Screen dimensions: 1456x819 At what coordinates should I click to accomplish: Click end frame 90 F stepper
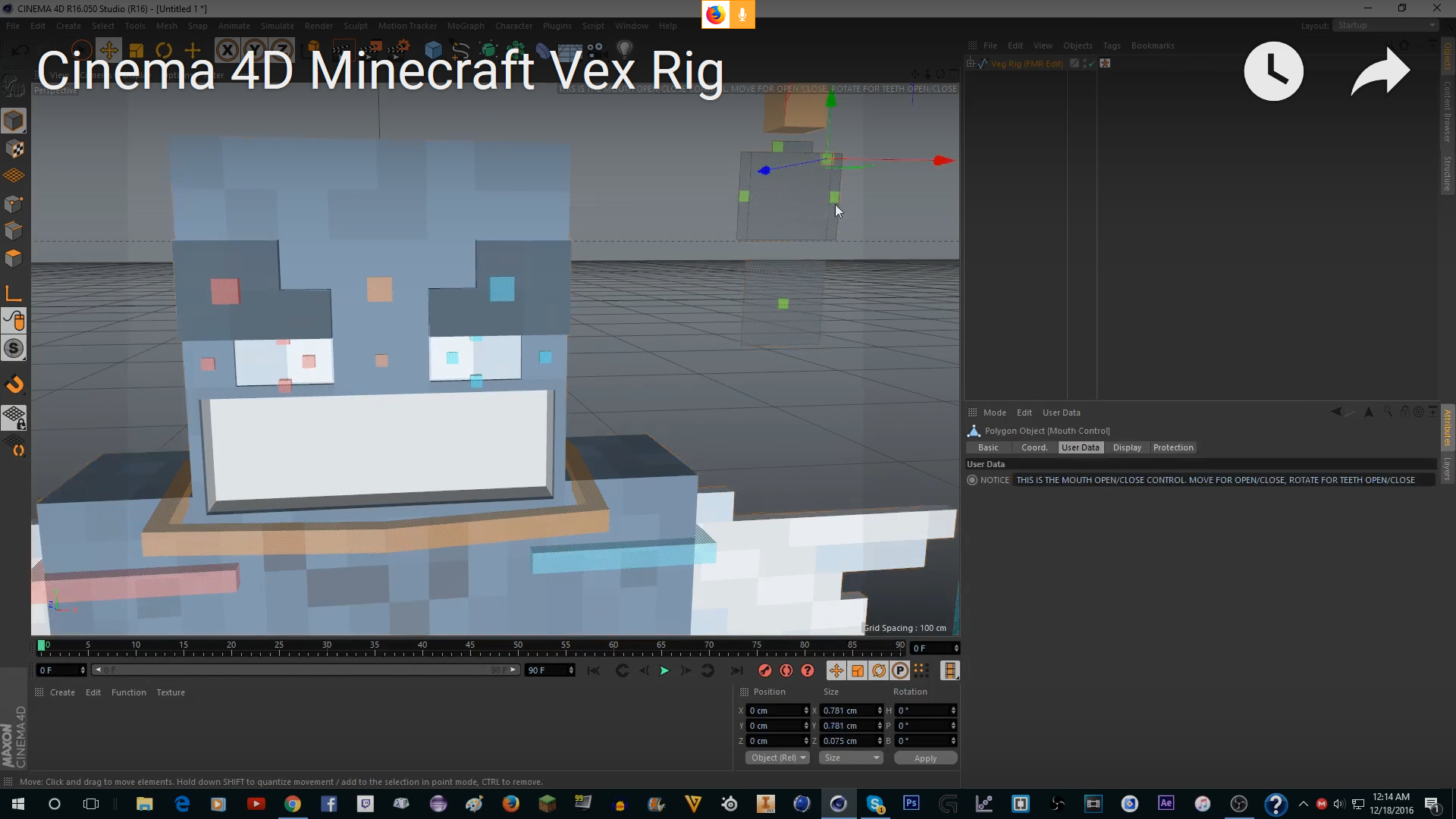pyautogui.click(x=571, y=670)
